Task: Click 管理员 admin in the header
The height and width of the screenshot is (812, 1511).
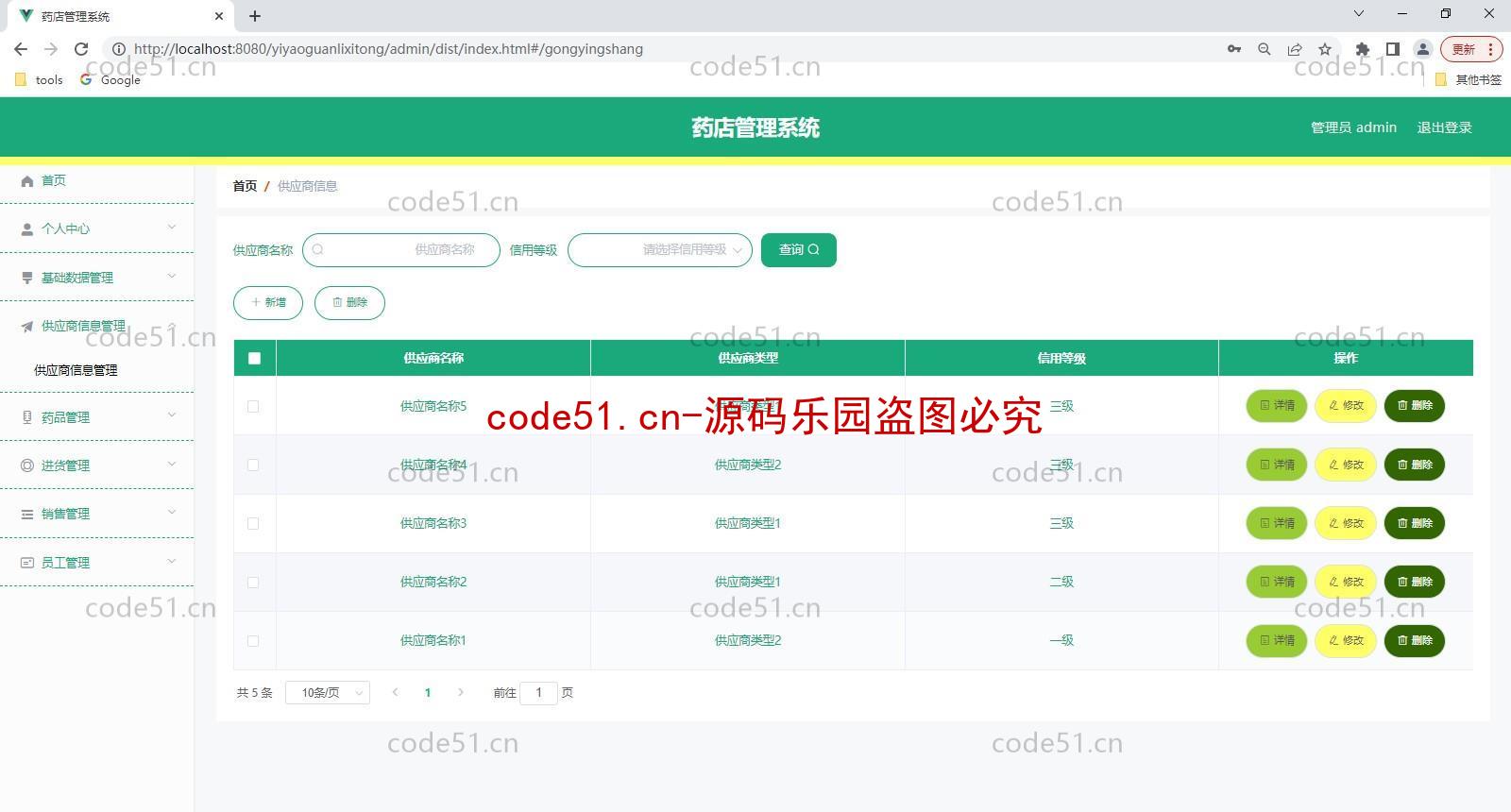Action: [1353, 127]
